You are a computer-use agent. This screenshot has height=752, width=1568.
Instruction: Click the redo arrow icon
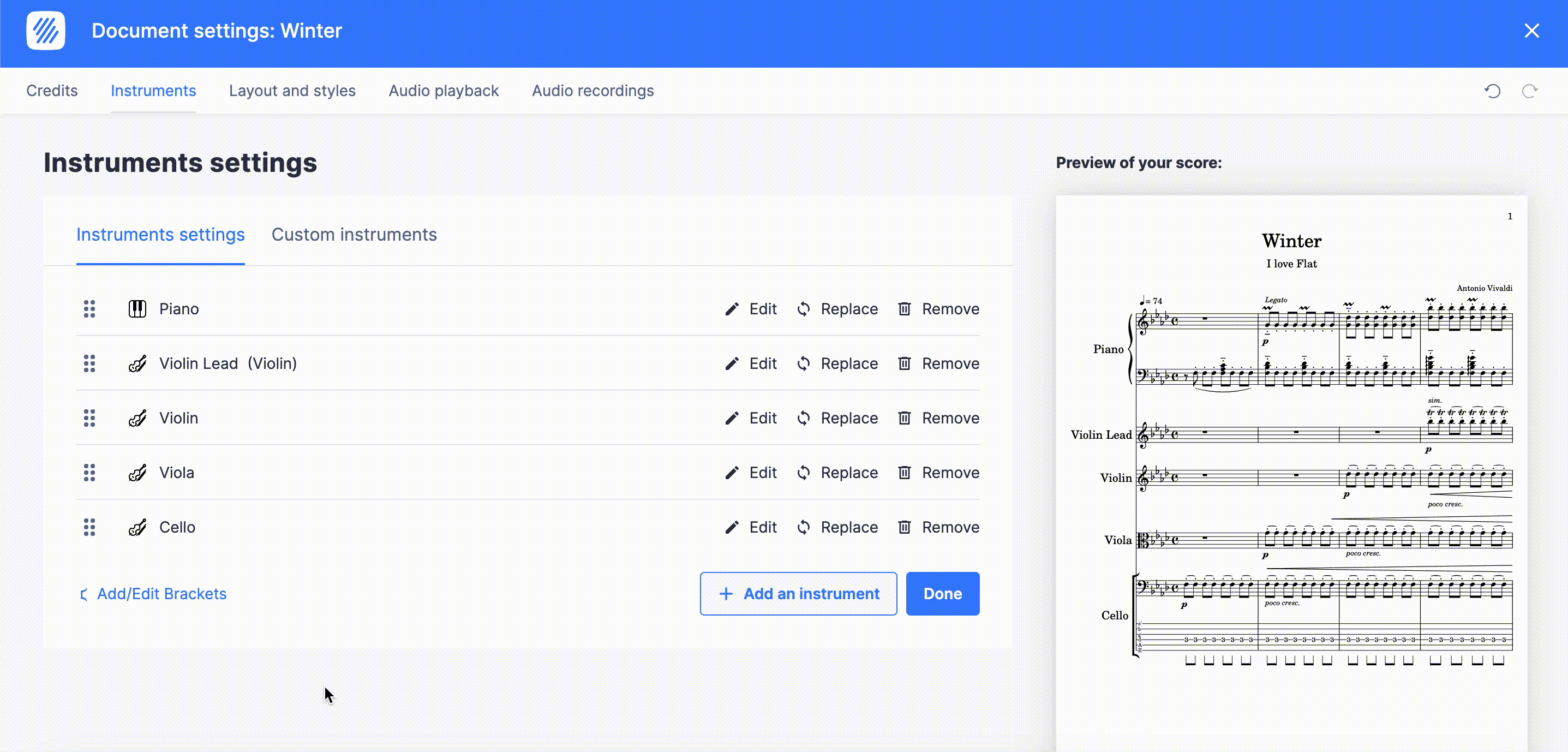point(1529,91)
